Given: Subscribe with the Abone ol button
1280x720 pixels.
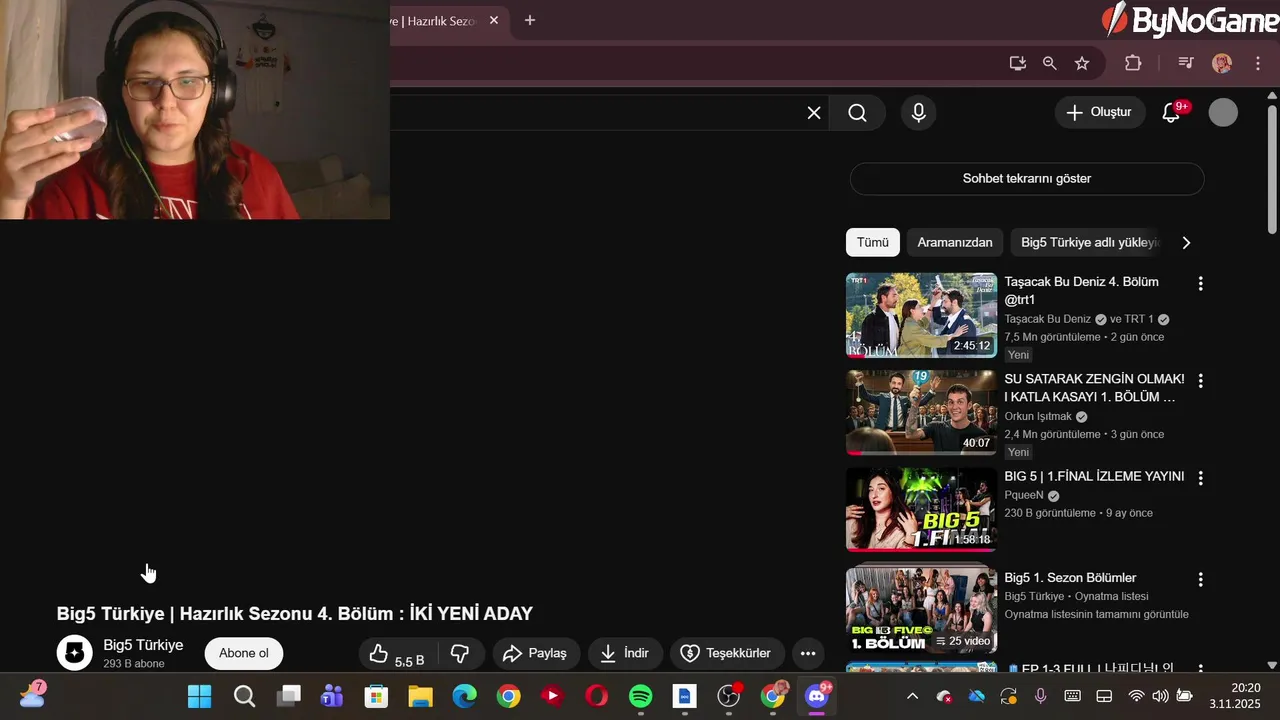Looking at the screenshot, I should tap(244, 653).
